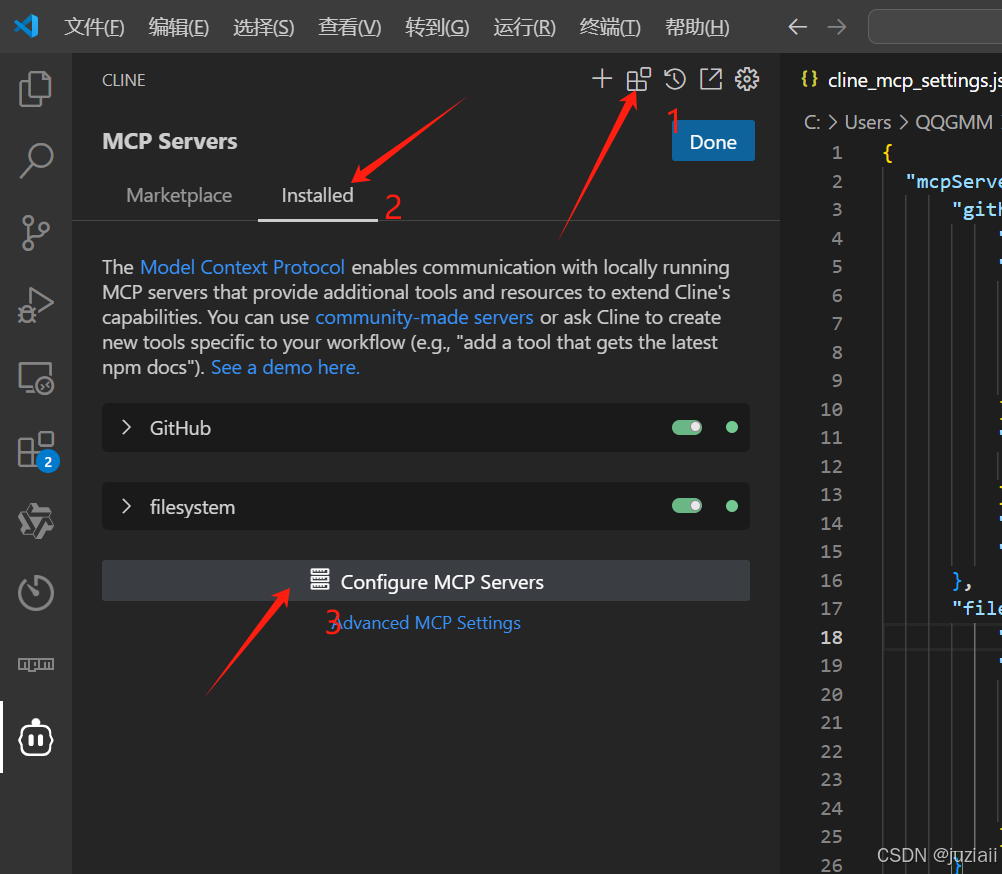Click the CLINE panel title
Screen dimensions: 1002x874
pos(123,80)
